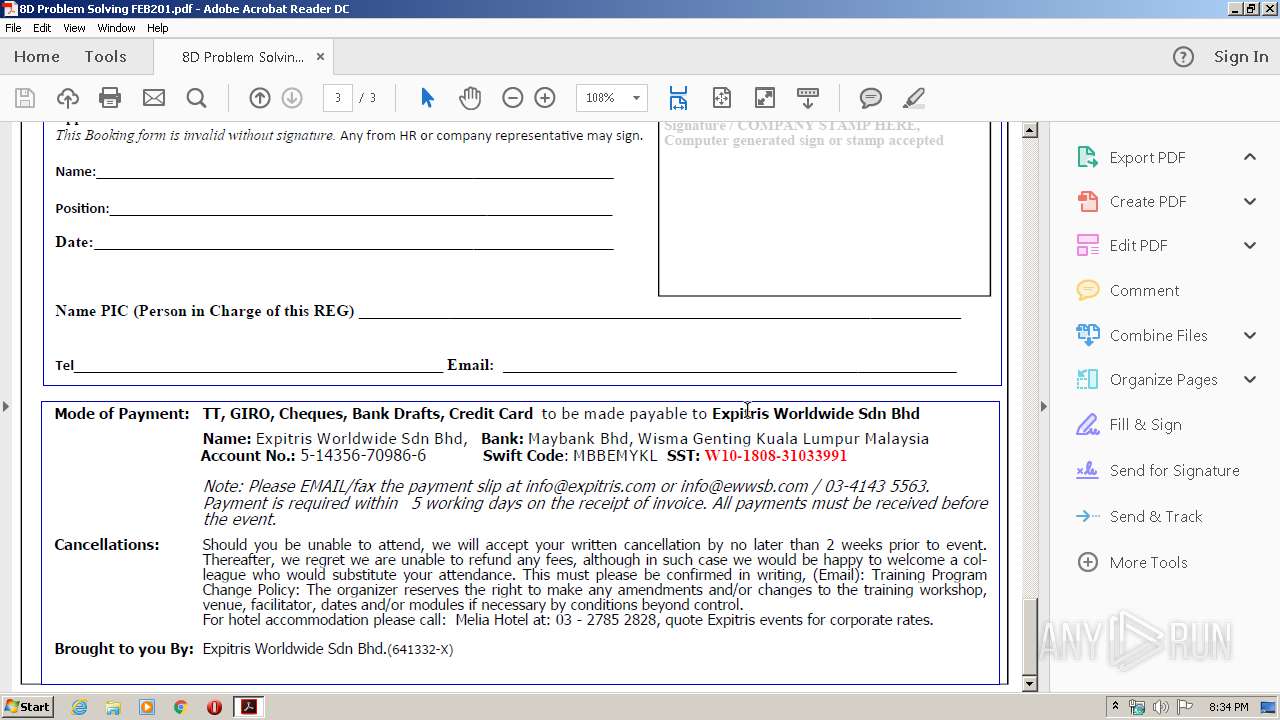Add a comment speech bubble icon
Screen dimensions: 1280x720
[x=871, y=97]
